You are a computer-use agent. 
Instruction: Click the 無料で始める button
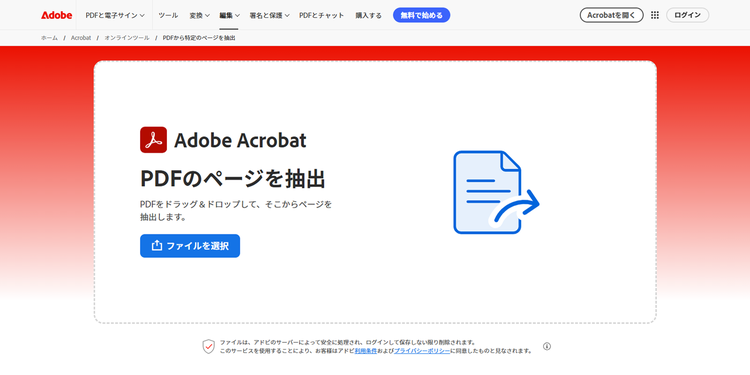[x=421, y=15]
